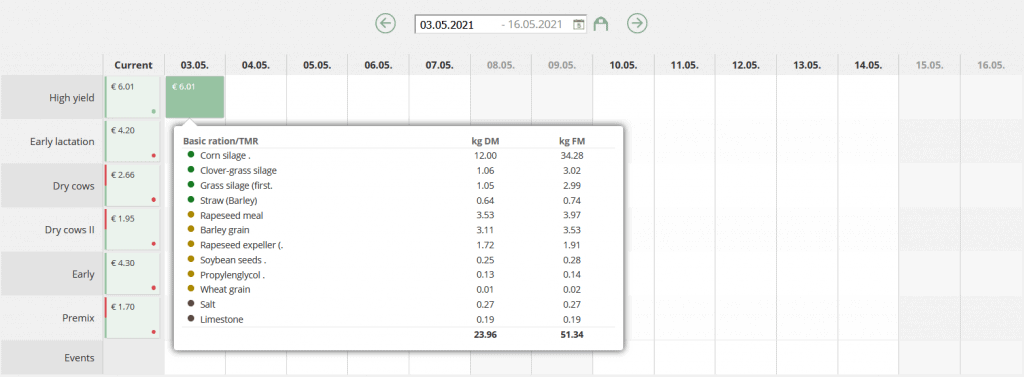Click the 06.05. column header

point(378,65)
